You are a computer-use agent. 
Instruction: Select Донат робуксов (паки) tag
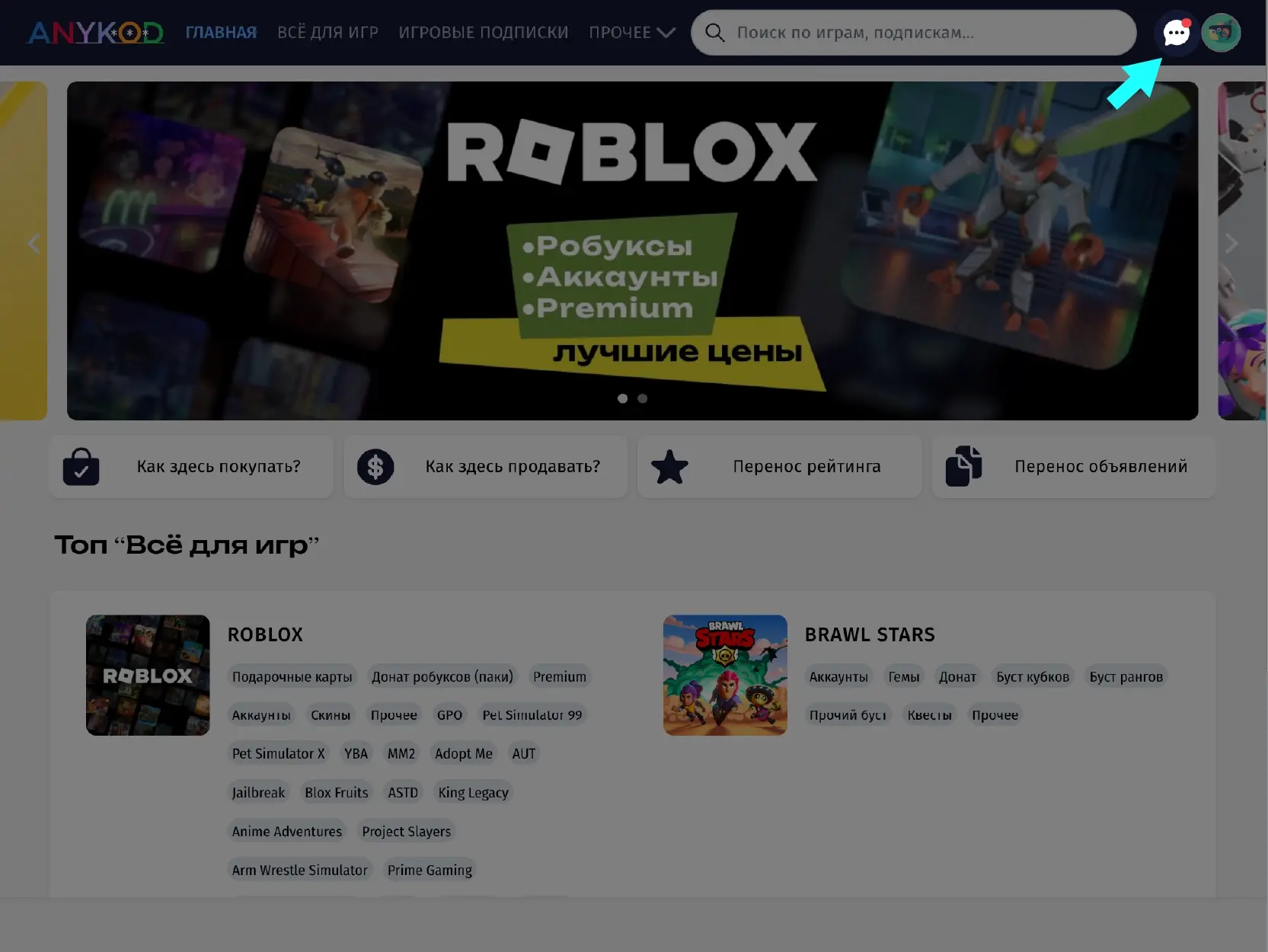442,676
